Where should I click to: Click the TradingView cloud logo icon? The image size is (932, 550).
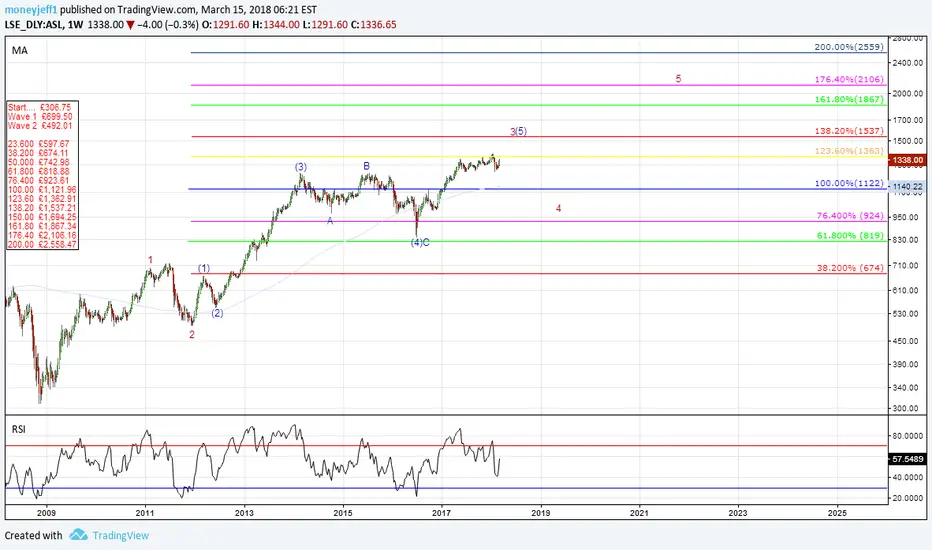(78, 535)
